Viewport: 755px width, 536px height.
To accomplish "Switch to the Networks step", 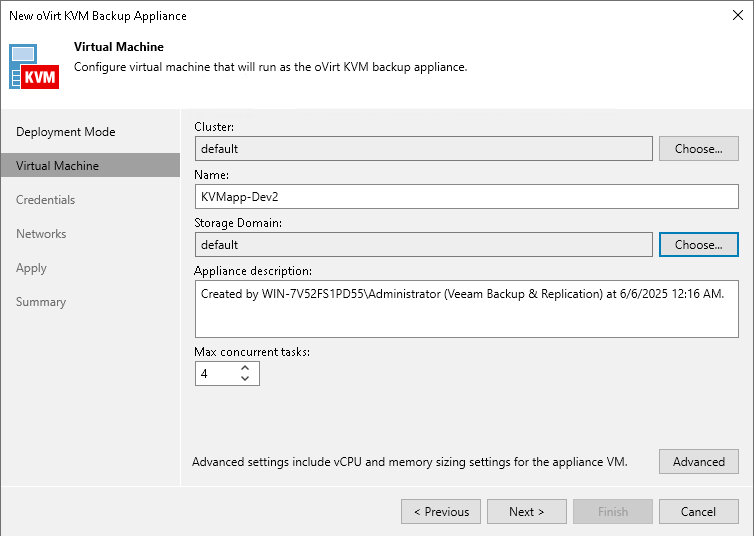I will 41,234.
